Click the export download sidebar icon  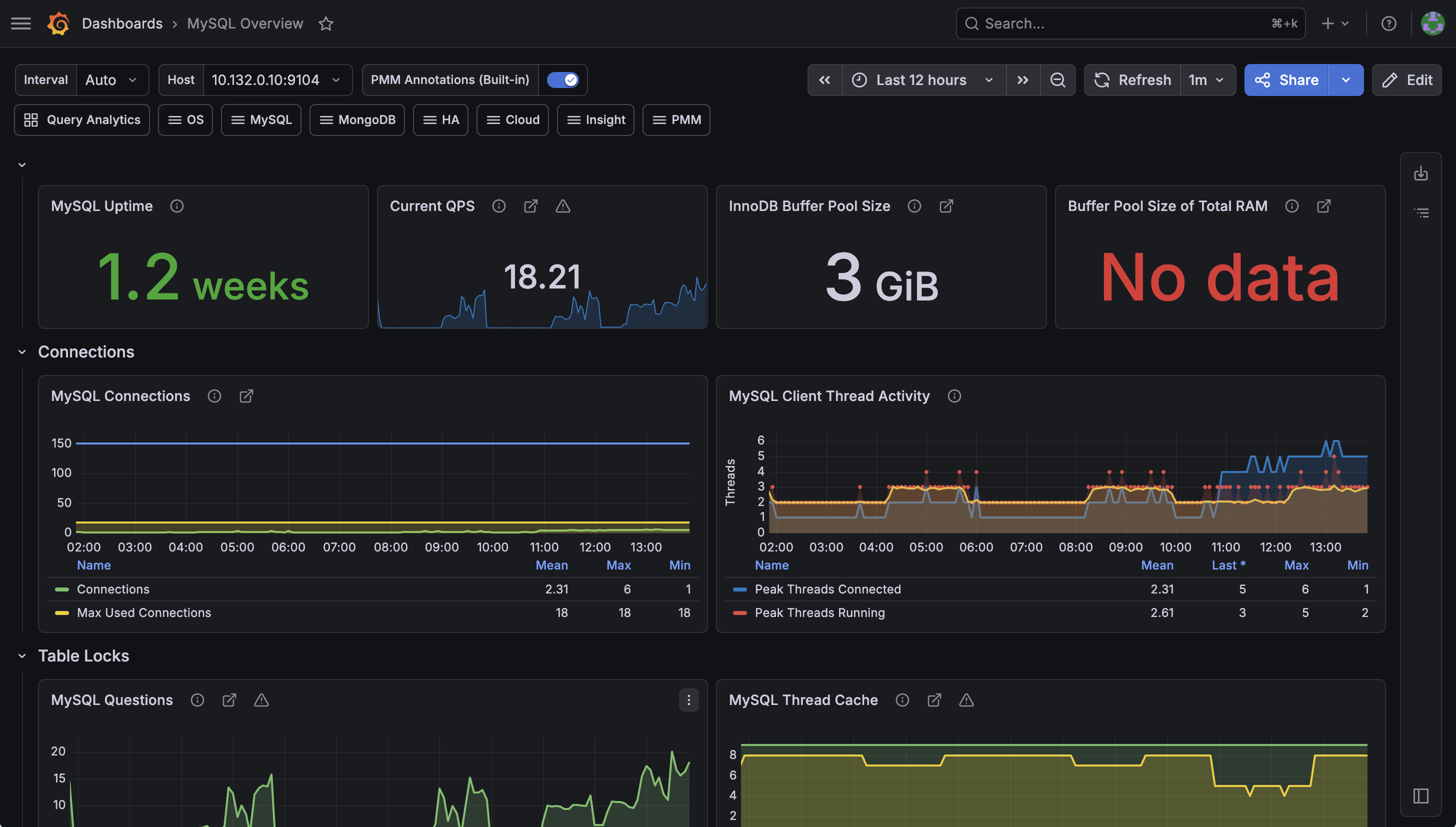[x=1421, y=173]
